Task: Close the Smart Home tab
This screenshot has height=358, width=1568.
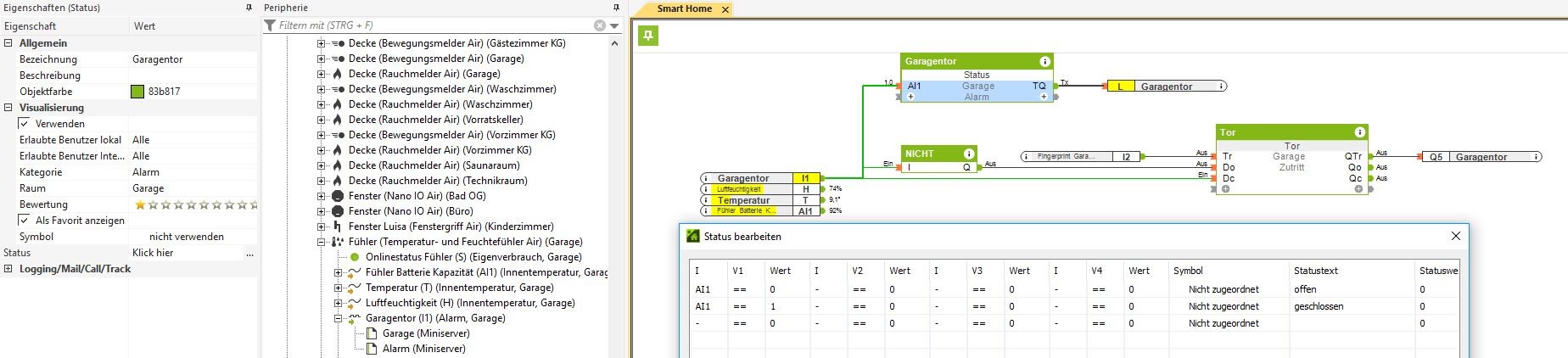Action: [x=725, y=9]
